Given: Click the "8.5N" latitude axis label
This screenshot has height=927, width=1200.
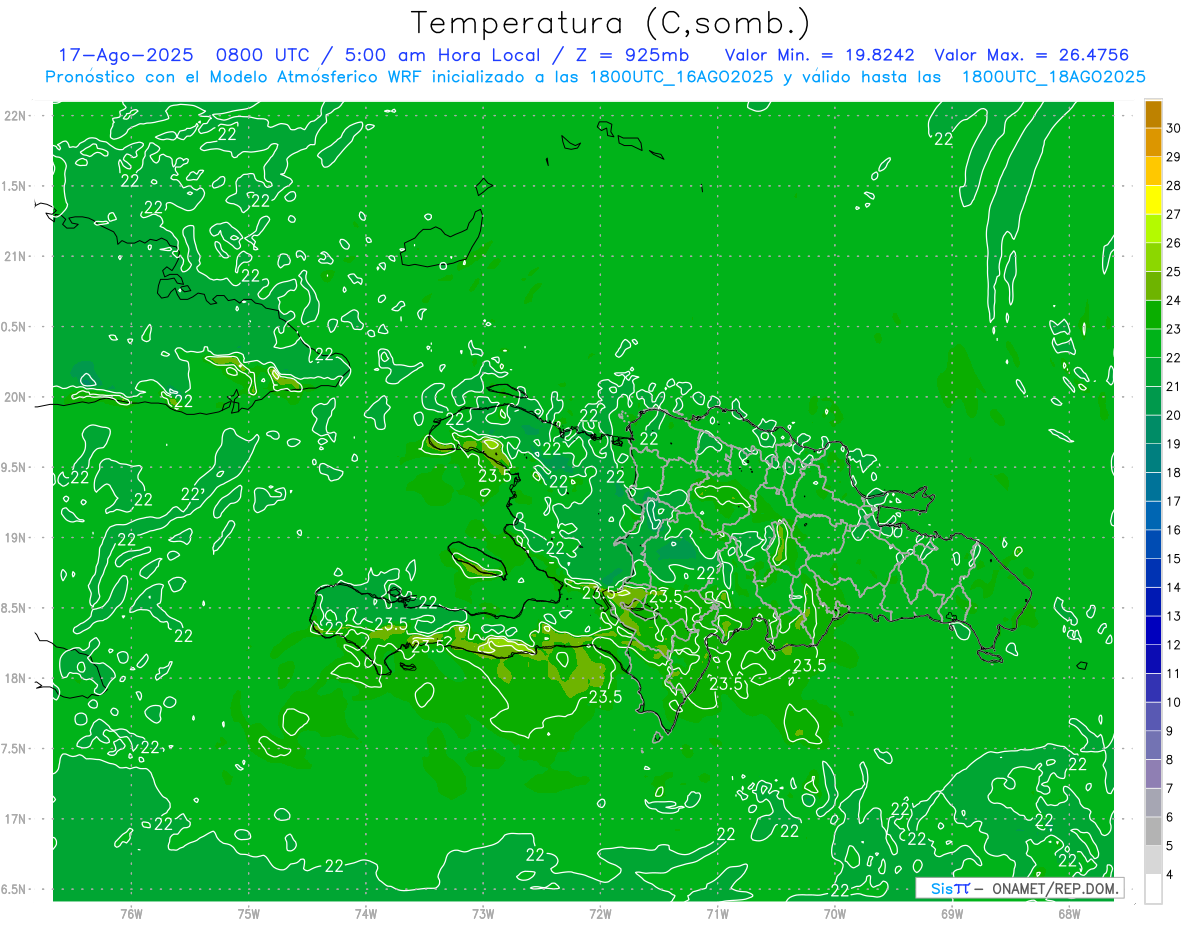Looking at the screenshot, I should 13,608.
